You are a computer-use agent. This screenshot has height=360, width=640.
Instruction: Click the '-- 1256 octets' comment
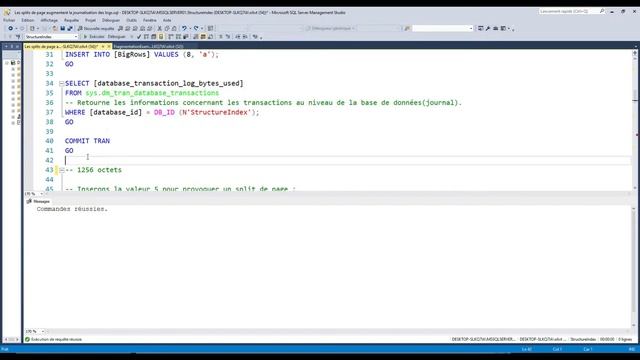93,170
